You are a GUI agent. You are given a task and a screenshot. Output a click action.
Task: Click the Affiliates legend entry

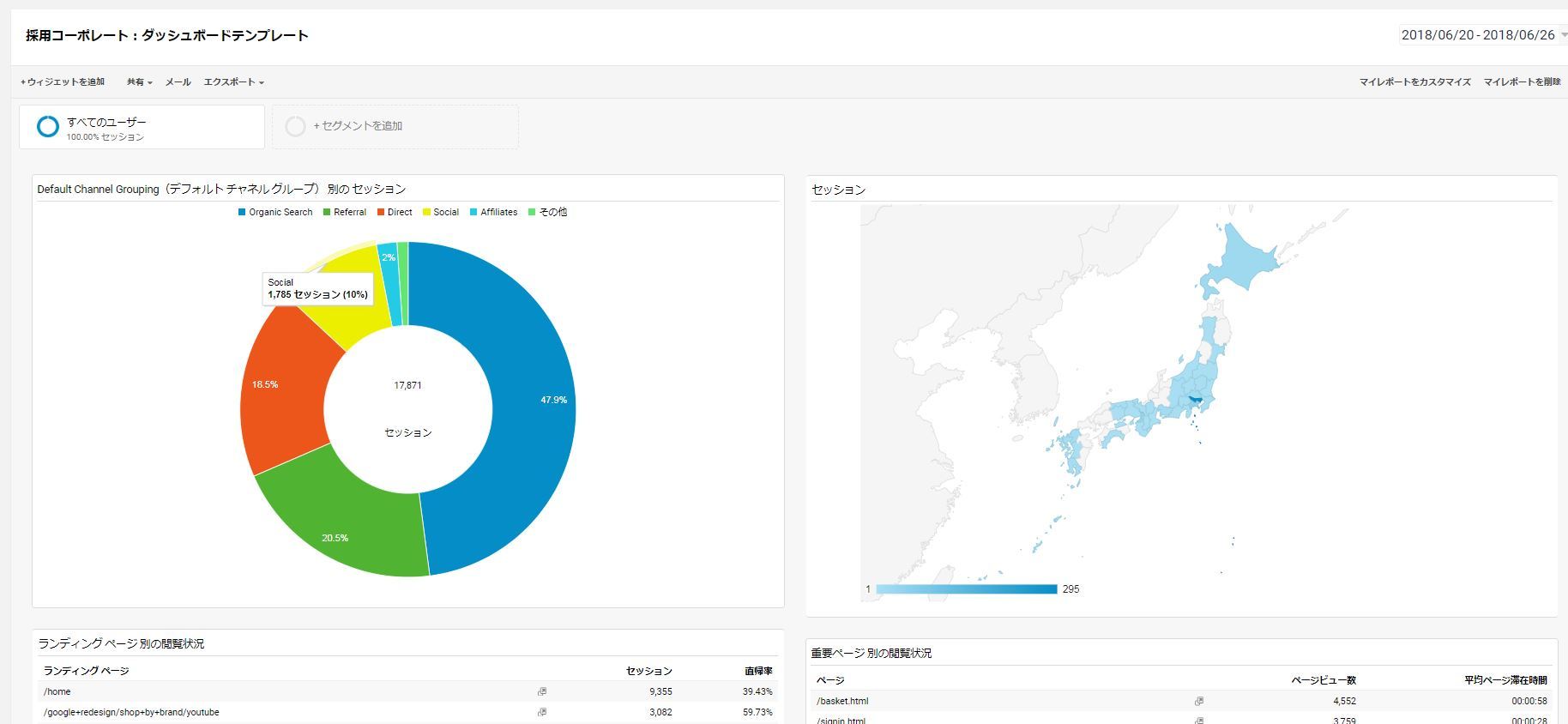[x=493, y=212]
